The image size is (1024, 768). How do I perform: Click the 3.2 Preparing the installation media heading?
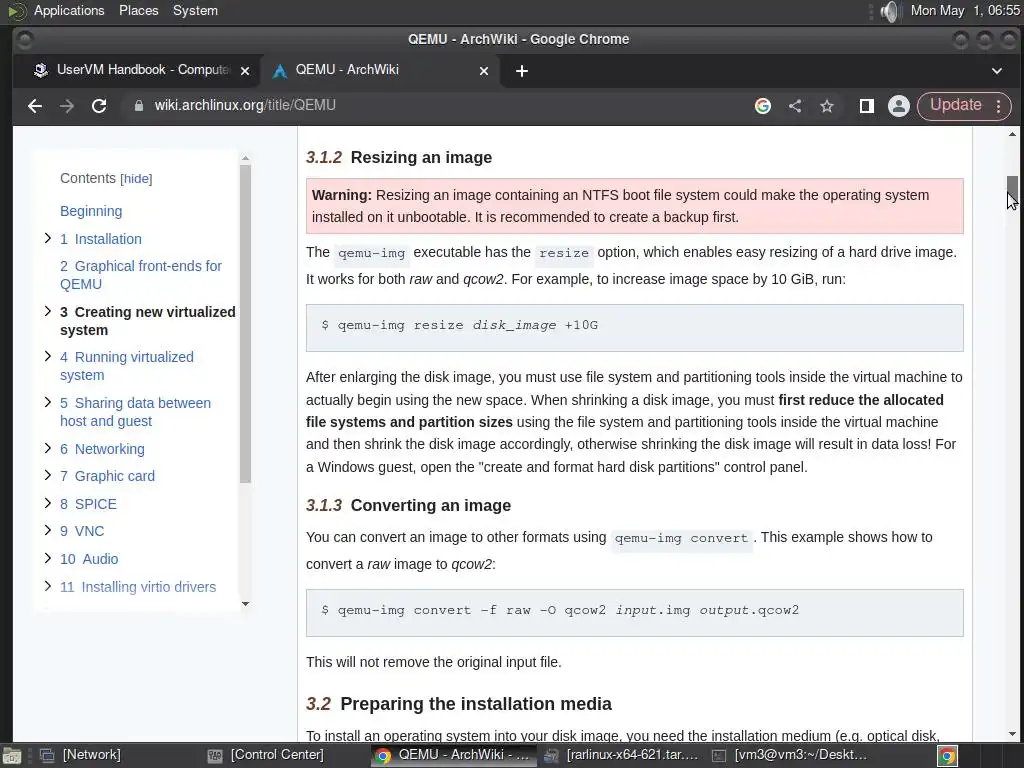click(458, 704)
